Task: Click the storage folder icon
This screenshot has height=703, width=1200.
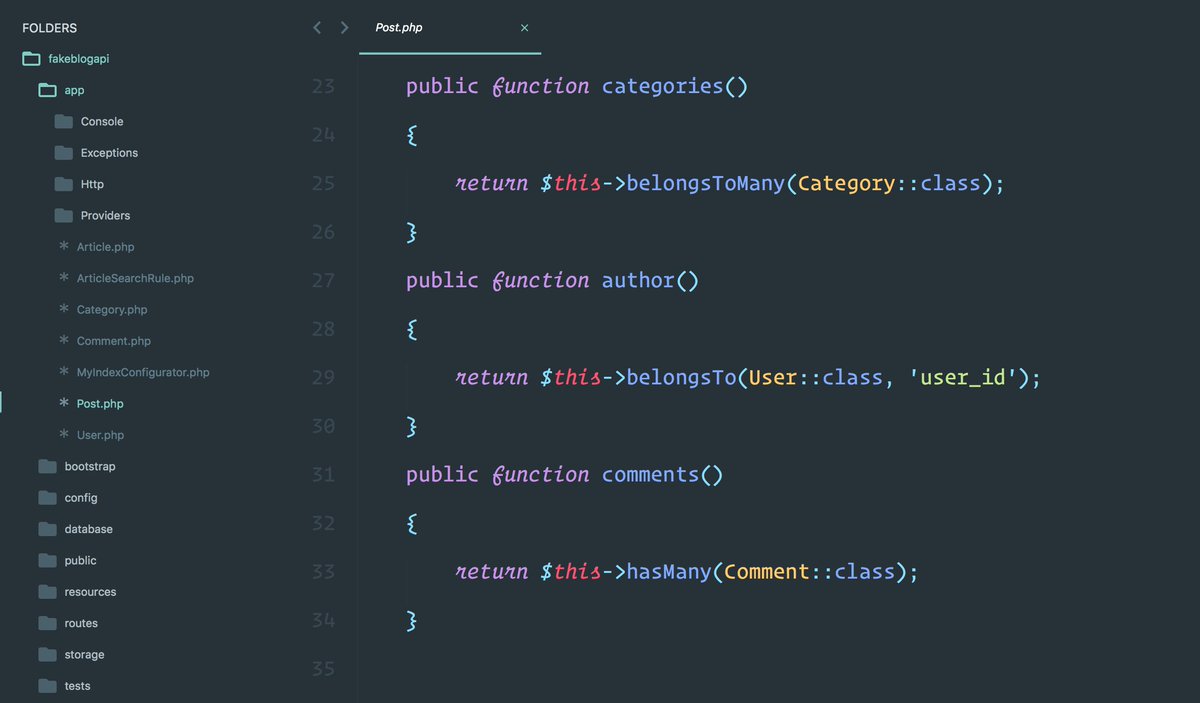Action: [47, 654]
